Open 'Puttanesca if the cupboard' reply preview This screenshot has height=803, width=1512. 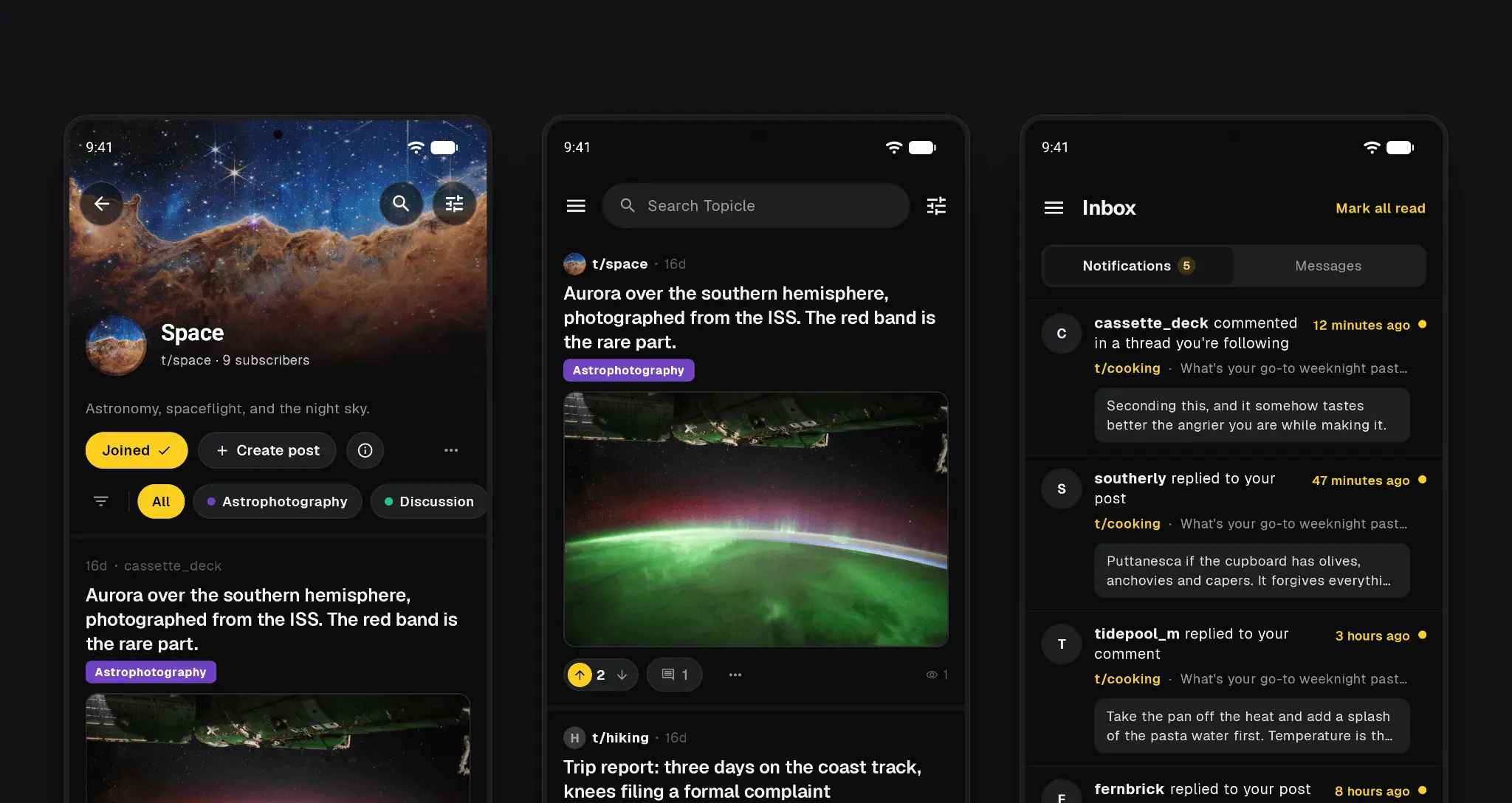click(x=1251, y=571)
